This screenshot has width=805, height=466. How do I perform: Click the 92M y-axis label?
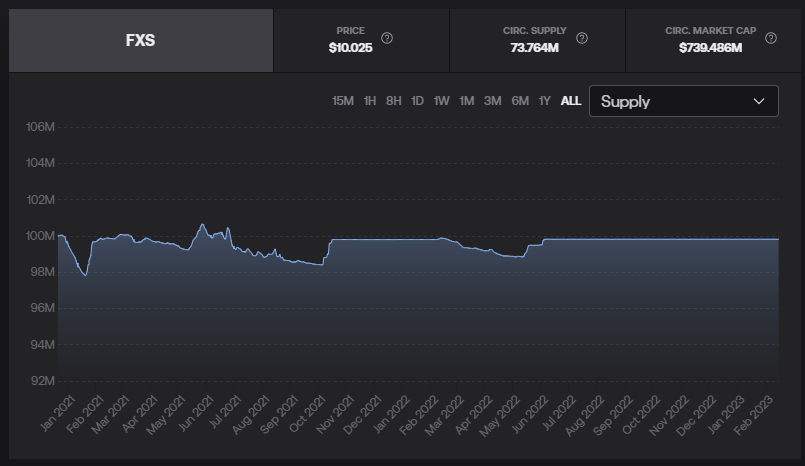point(43,381)
